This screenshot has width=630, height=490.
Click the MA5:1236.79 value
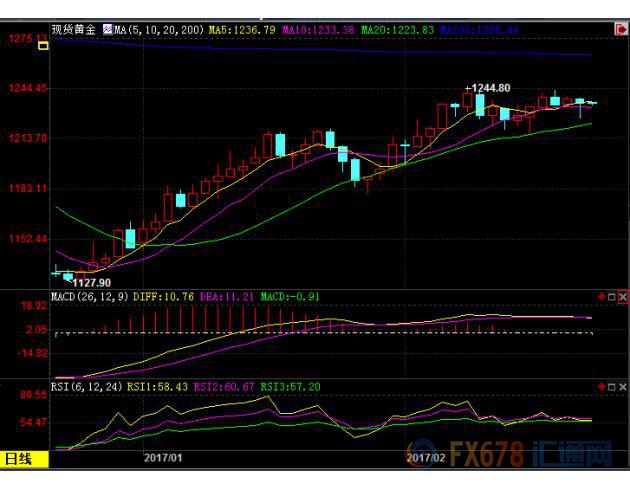point(242,30)
